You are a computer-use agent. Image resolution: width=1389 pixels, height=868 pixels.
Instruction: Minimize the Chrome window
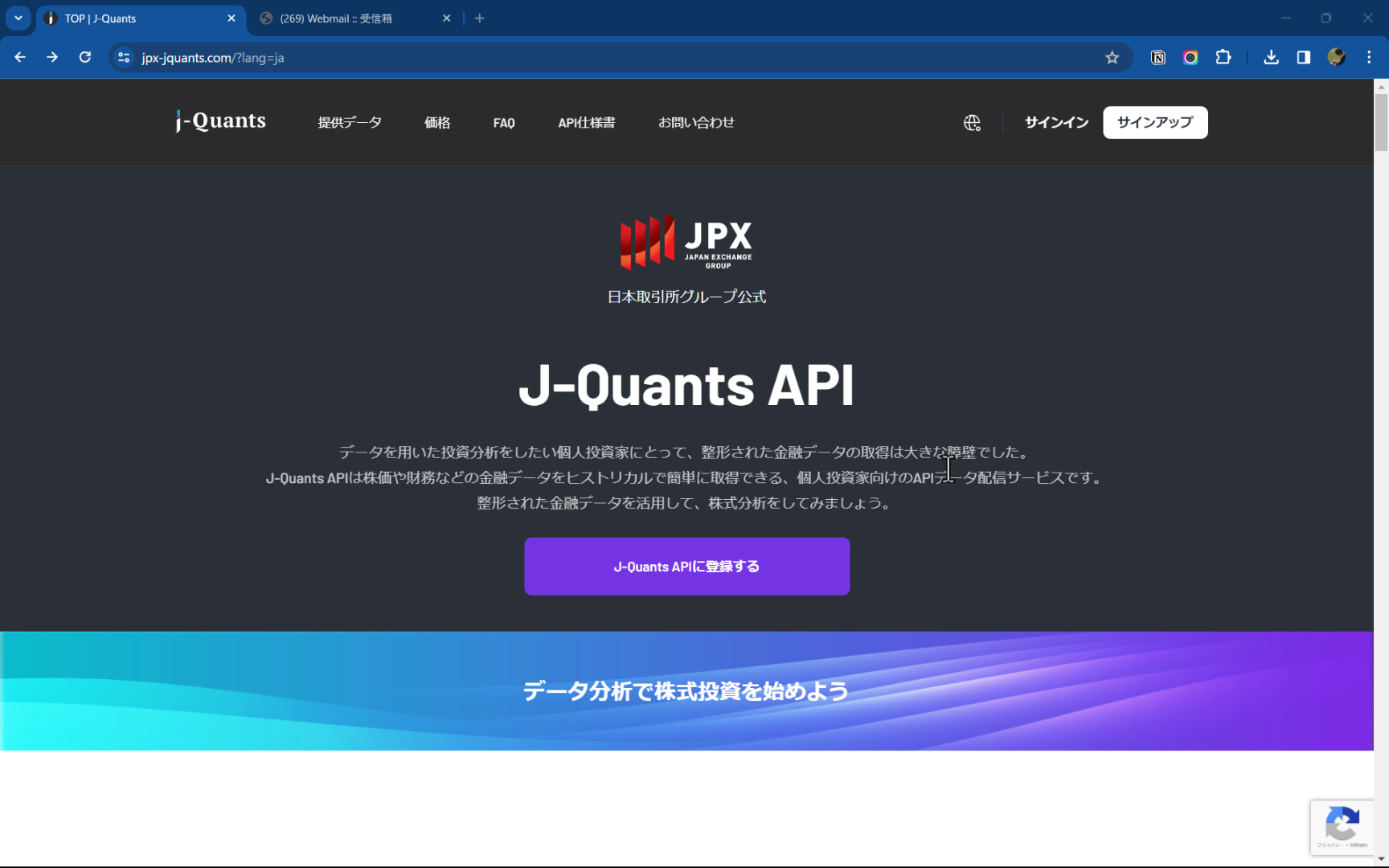point(1286,18)
